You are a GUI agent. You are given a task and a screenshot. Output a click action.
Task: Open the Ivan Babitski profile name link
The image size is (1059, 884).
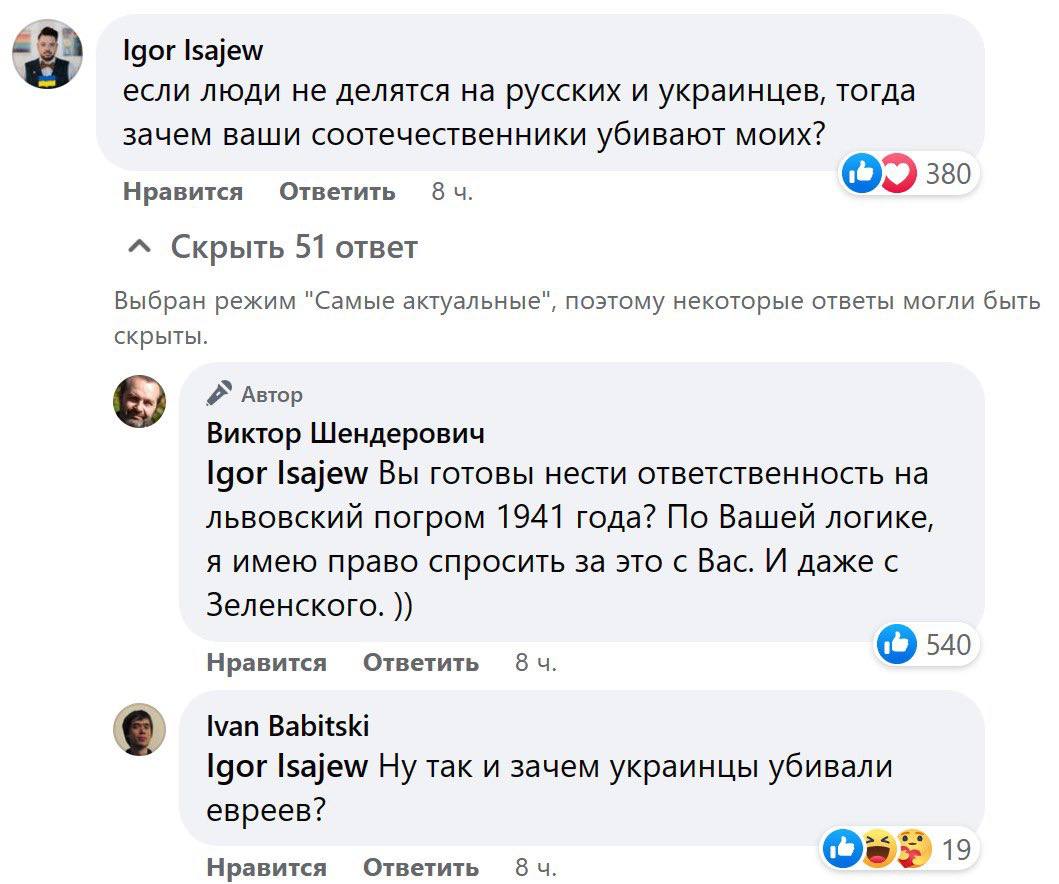(x=287, y=725)
